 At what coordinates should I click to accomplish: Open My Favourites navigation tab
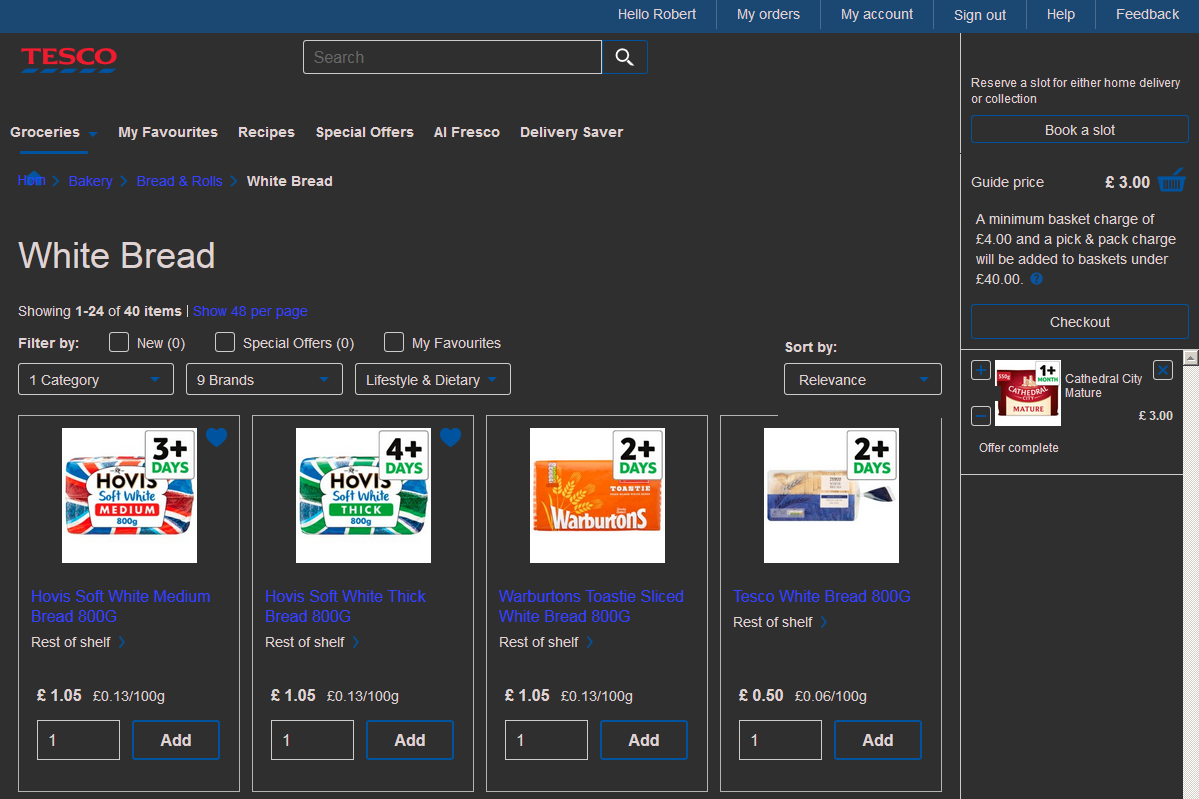pos(167,132)
